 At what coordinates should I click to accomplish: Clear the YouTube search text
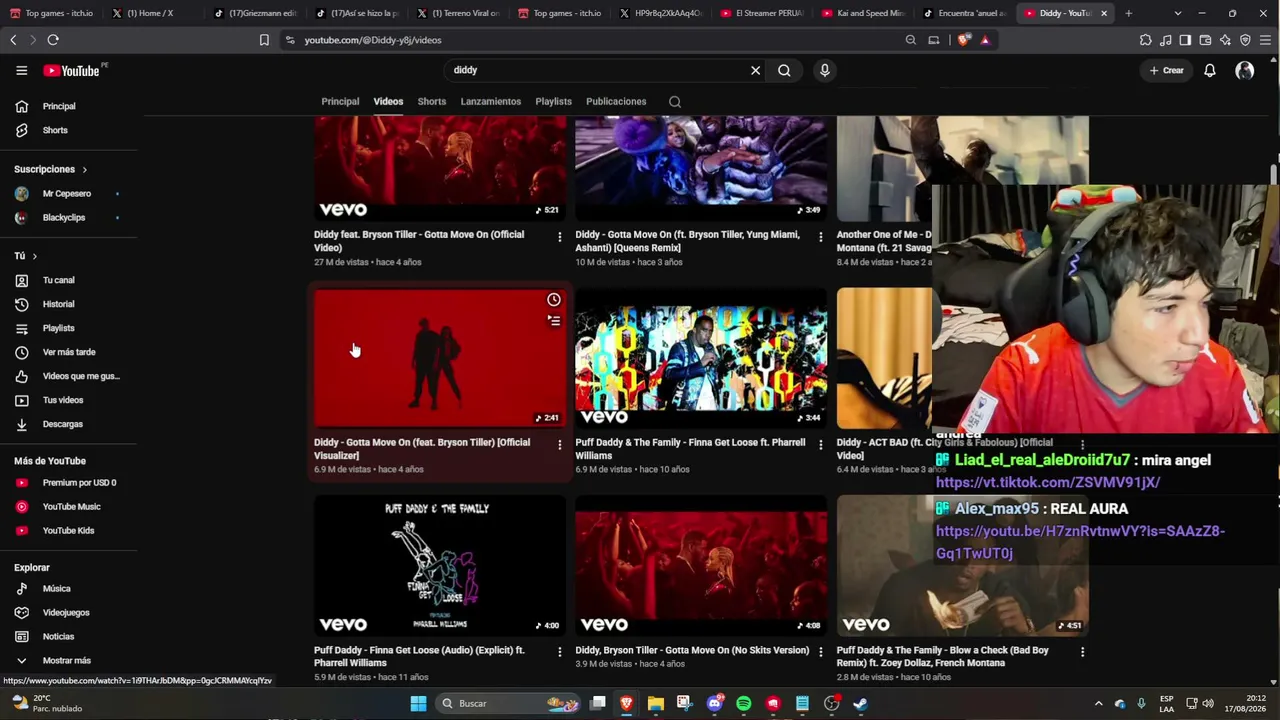coord(755,70)
